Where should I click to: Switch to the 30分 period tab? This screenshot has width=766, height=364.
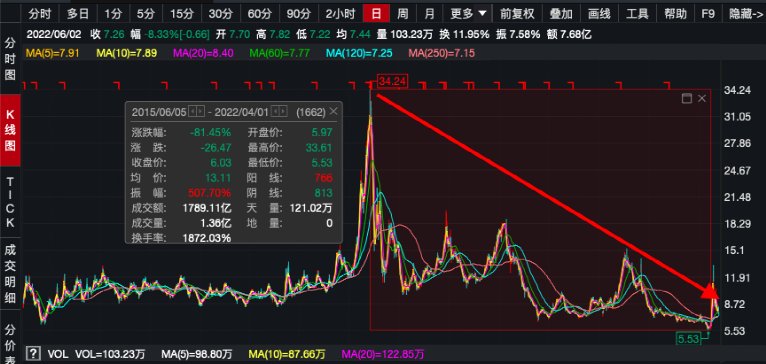tap(219, 13)
